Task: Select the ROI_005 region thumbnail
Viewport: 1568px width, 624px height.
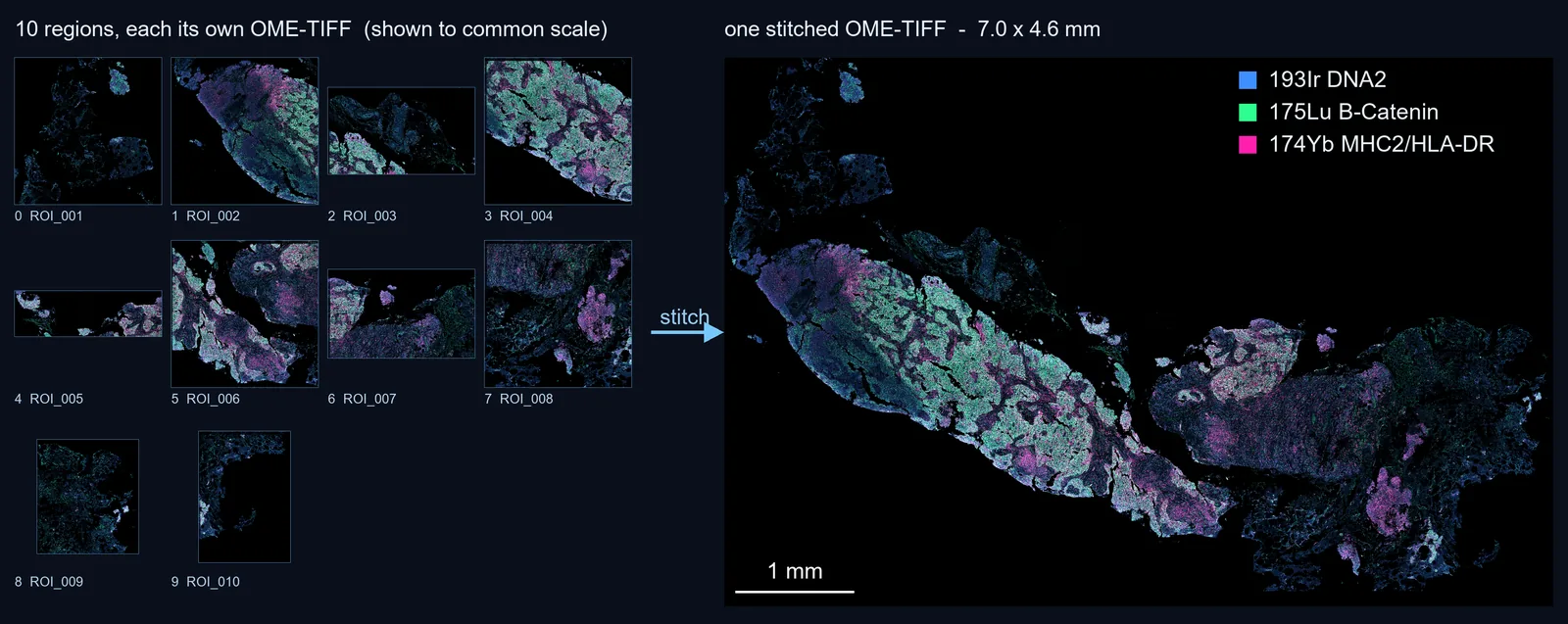Action: tap(88, 313)
